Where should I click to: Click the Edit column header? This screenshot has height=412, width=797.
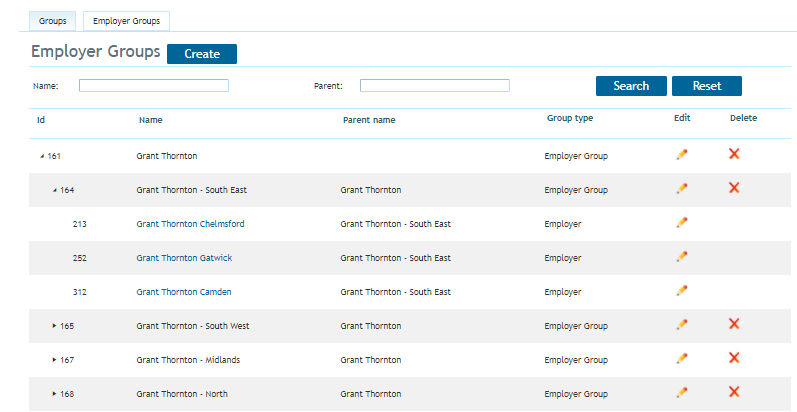[x=682, y=118]
